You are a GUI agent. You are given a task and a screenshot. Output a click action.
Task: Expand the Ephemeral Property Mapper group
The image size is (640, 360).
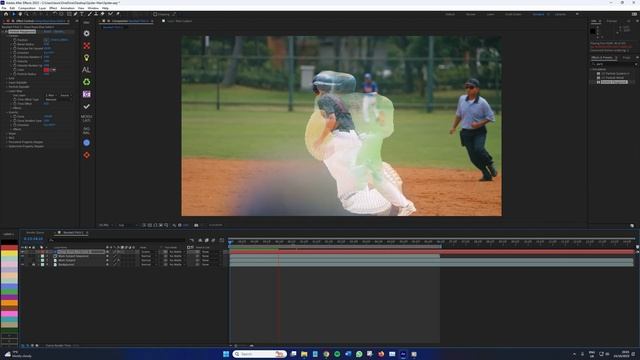(x=7, y=146)
